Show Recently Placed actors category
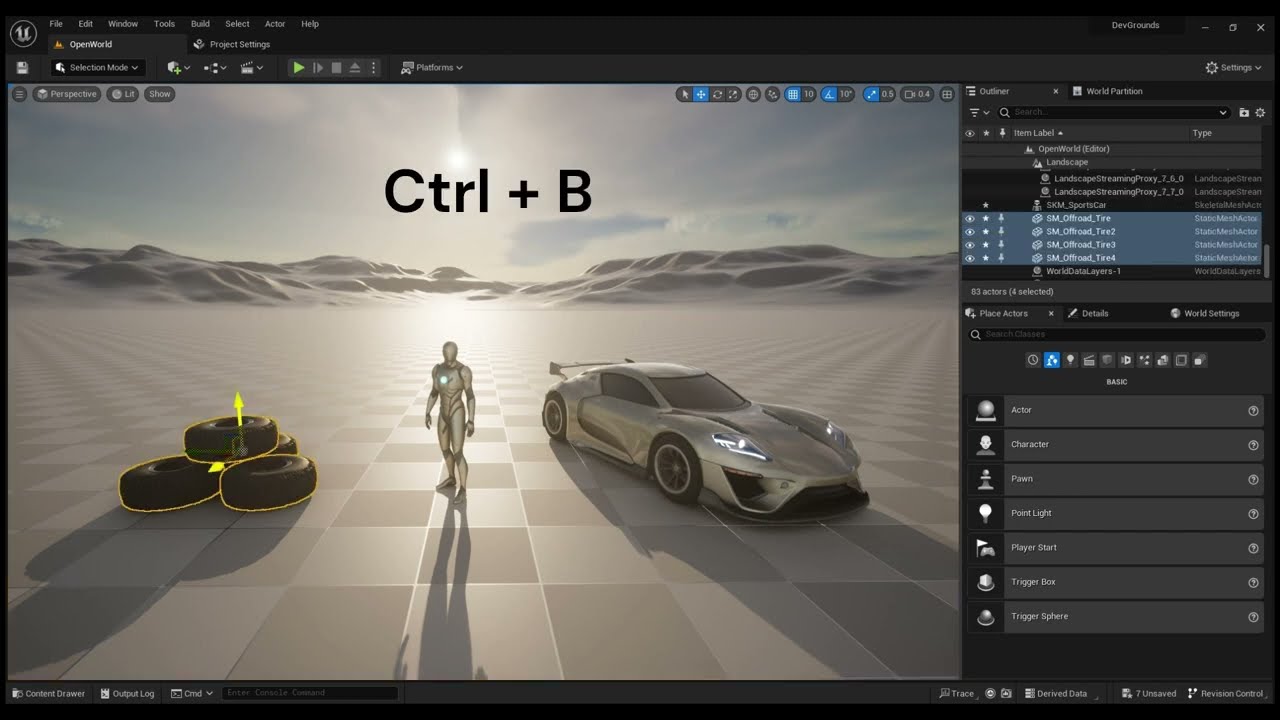 (1033, 360)
